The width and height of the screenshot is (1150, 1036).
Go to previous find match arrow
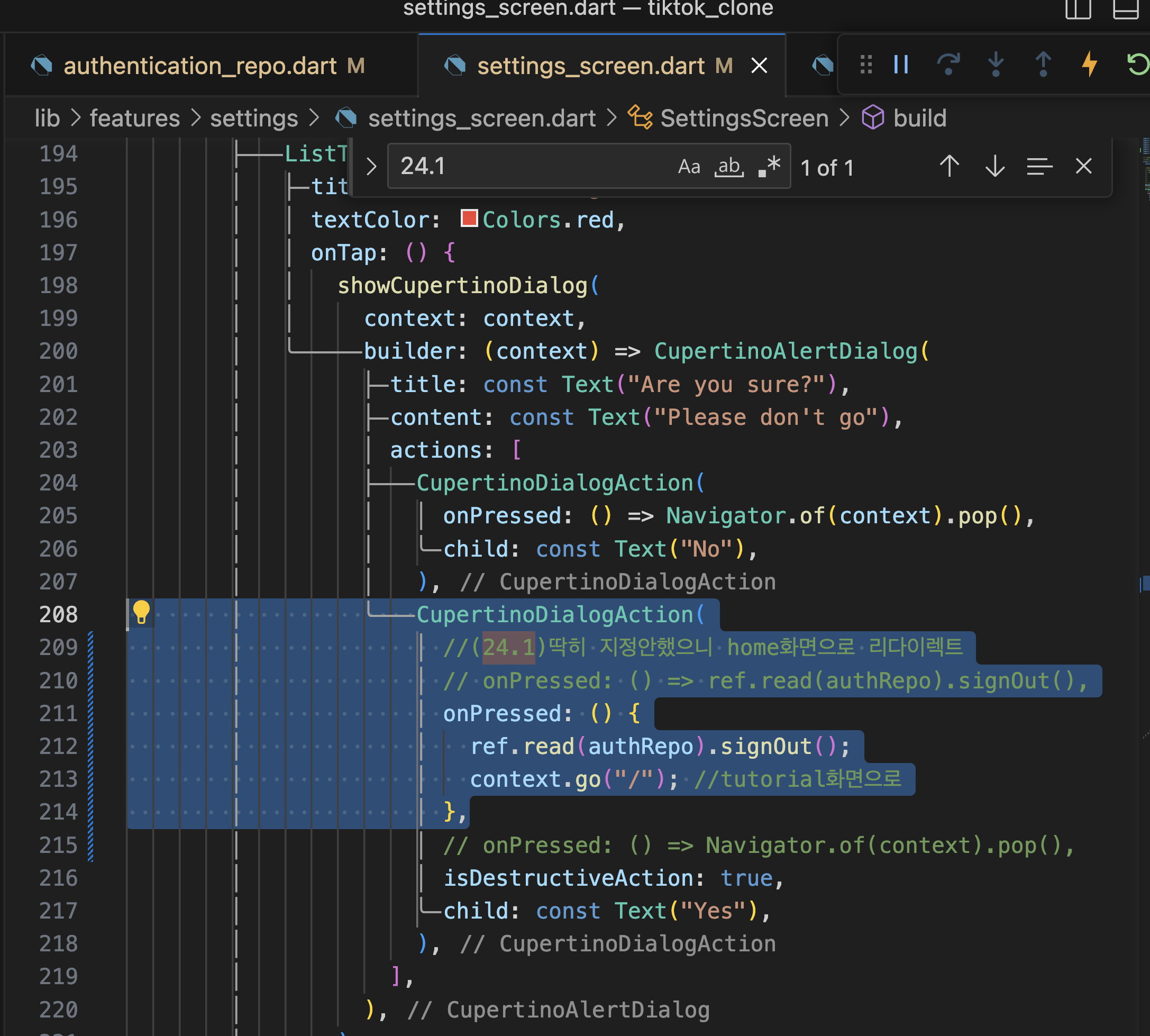[949, 167]
